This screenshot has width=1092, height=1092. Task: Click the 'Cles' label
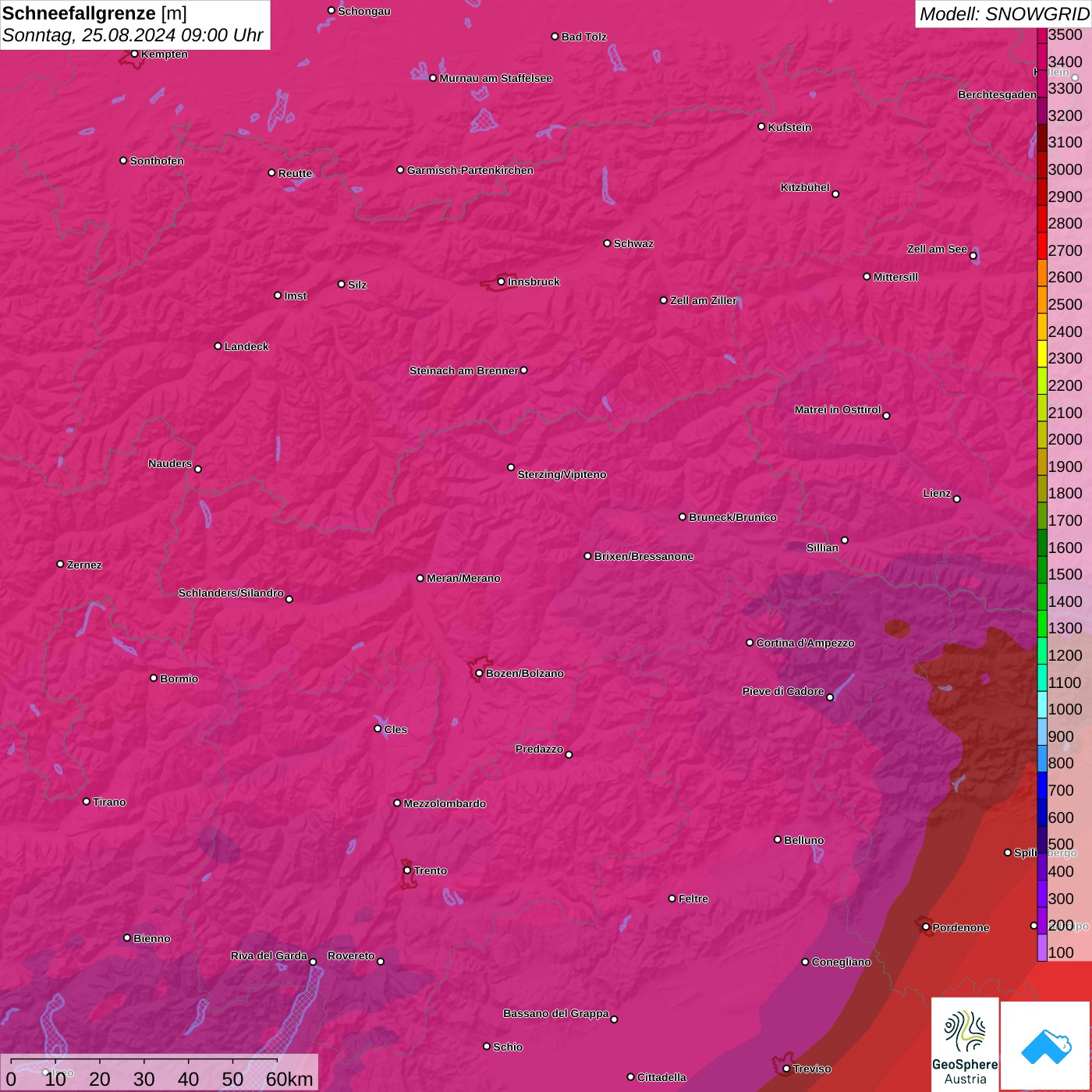[395, 729]
